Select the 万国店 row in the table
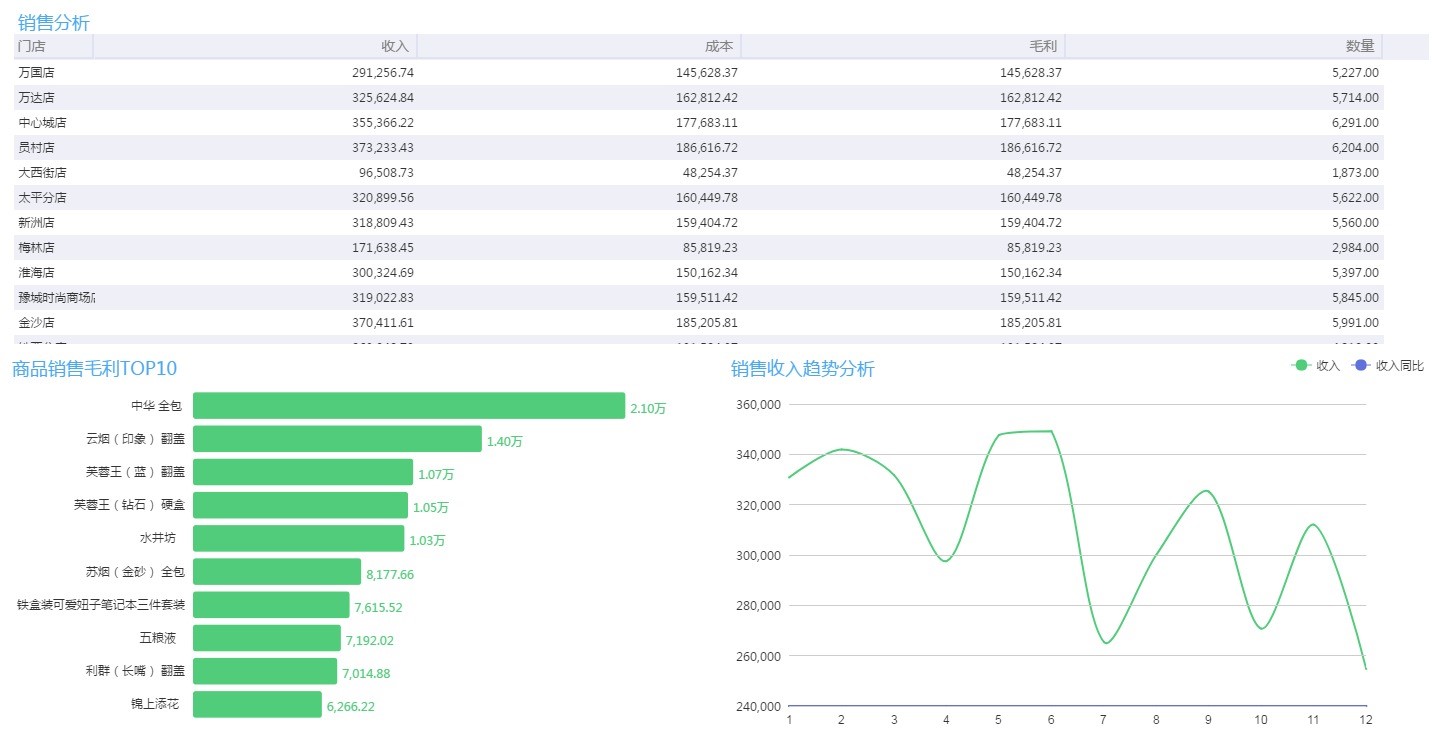 point(36,73)
